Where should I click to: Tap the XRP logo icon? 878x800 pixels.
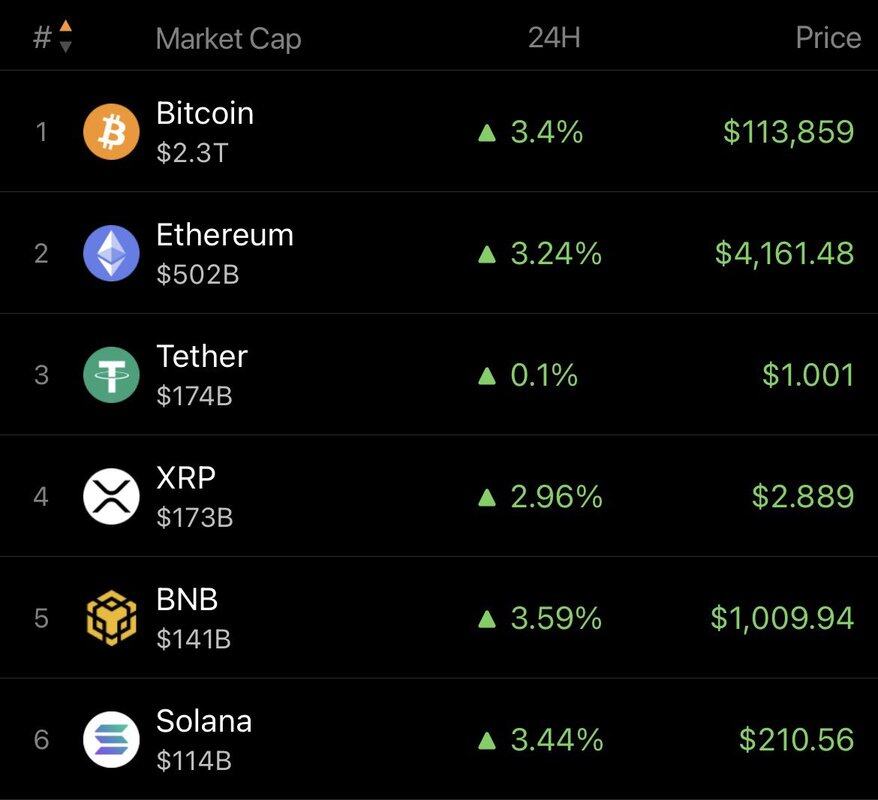point(111,496)
